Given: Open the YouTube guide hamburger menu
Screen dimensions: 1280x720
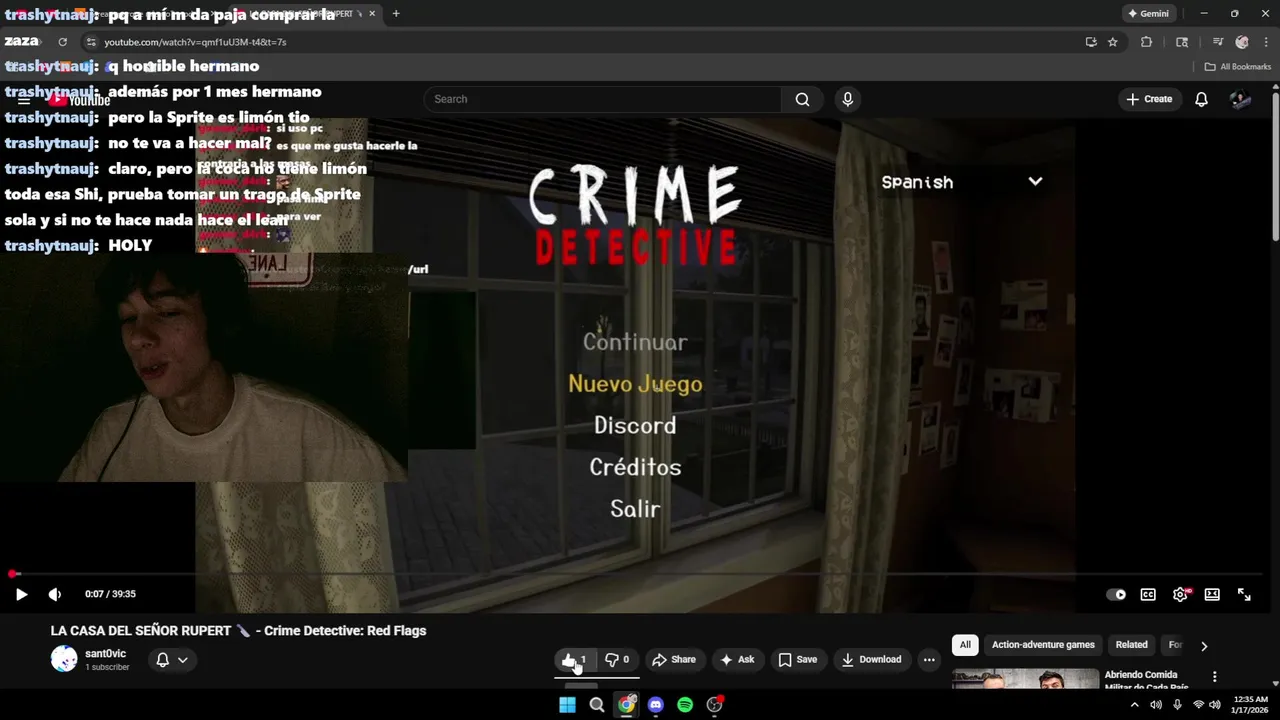Looking at the screenshot, I should [24, 100].
